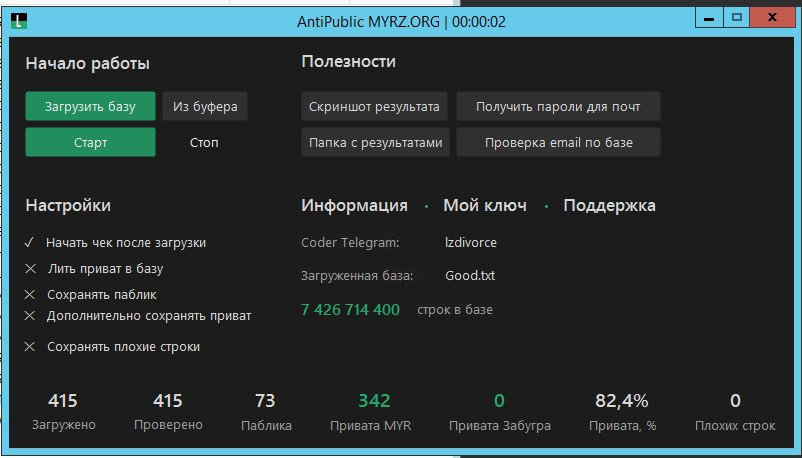Image resolution: width=802 pixels, height=458 pixels.
Task: Click the green Загрузить базу button
Action: tap(91, 106)
